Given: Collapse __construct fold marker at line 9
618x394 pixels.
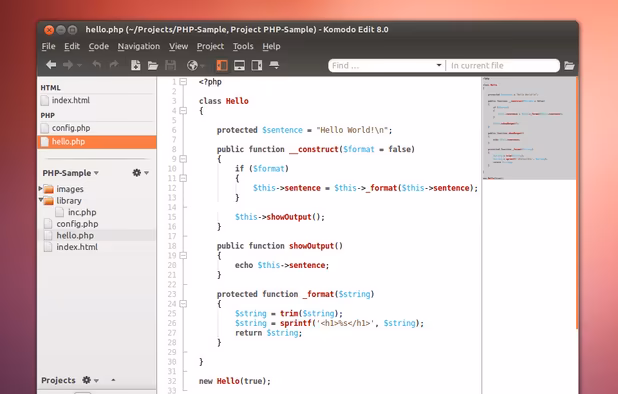Looking at the screenshot, I should click(183, 159).
